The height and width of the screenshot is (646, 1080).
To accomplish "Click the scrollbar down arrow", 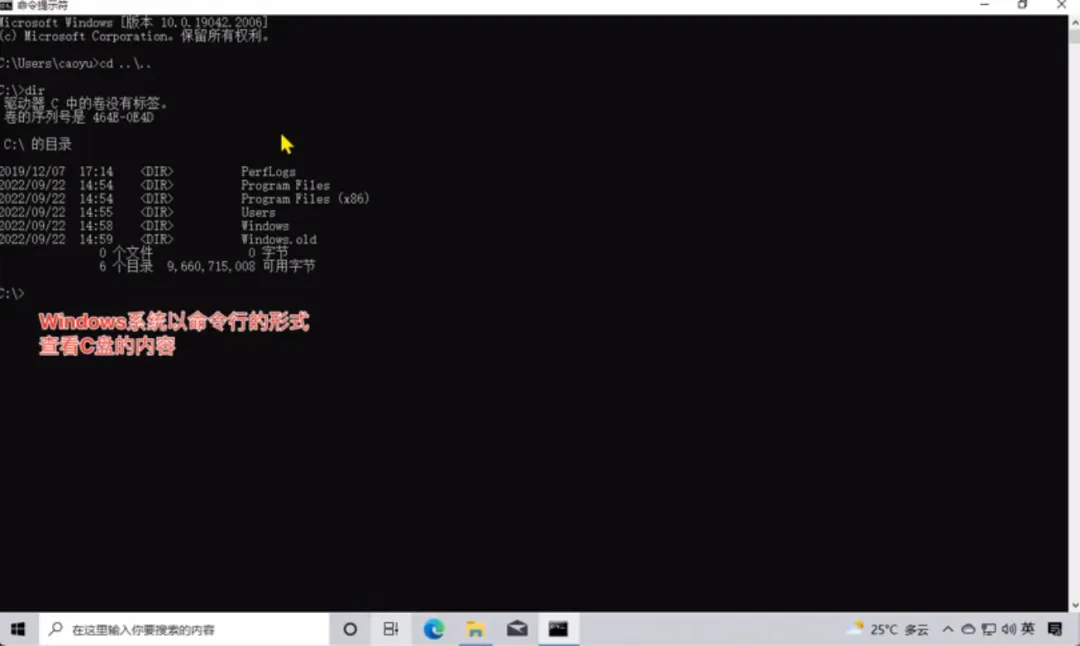I will [x=1074, y=605].
